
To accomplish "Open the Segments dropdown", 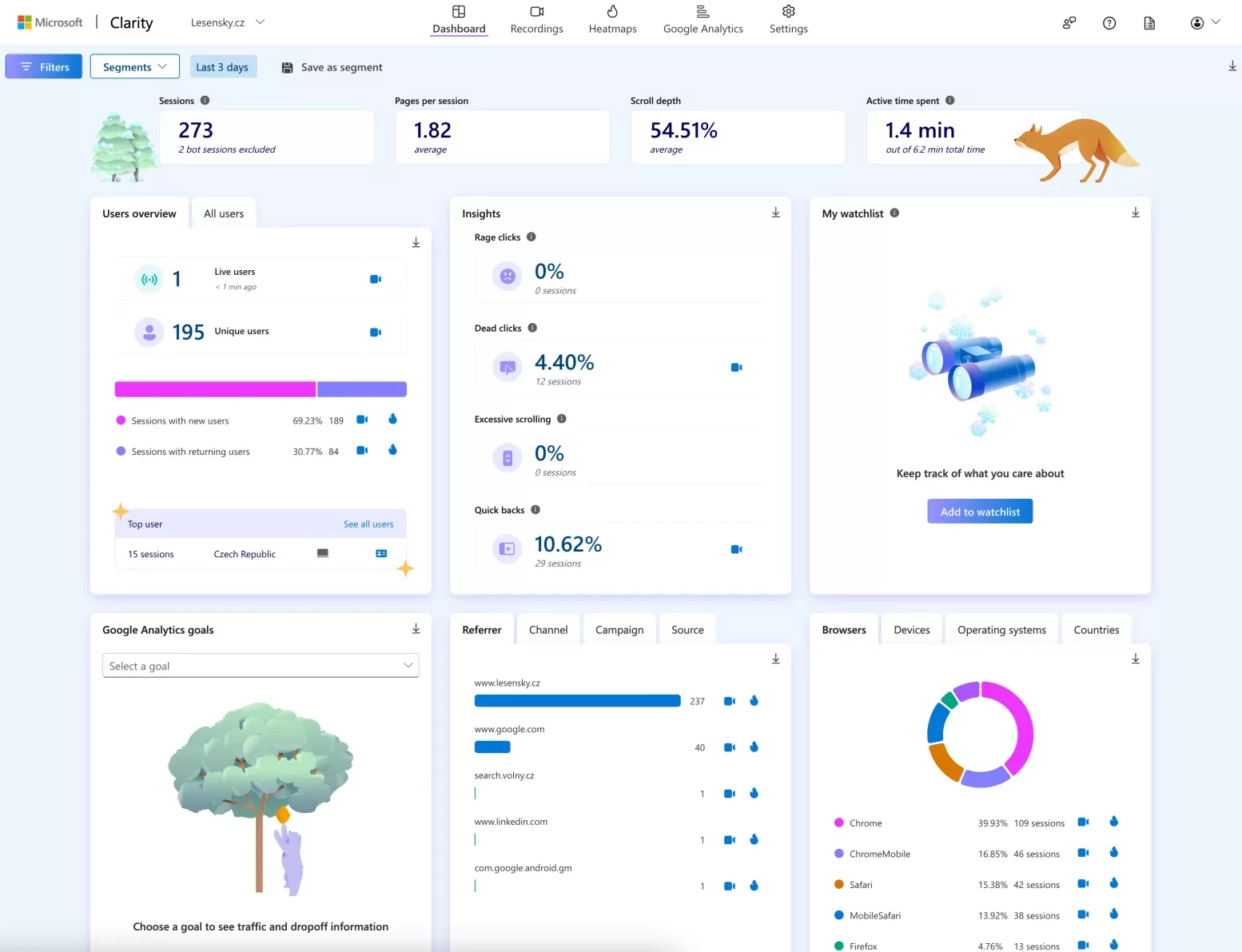I will [135, 66].
